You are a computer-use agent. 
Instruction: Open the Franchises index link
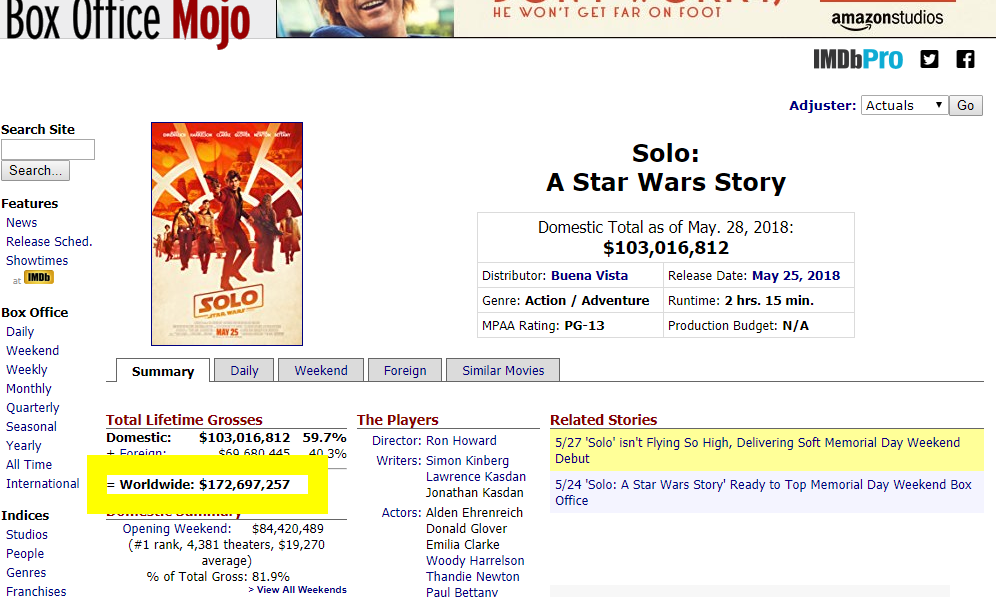tap(36, 591)
